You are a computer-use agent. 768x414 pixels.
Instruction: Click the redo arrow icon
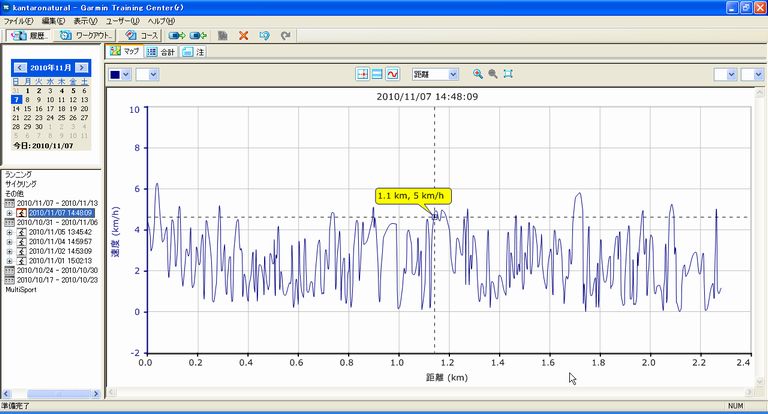(286, 35)
